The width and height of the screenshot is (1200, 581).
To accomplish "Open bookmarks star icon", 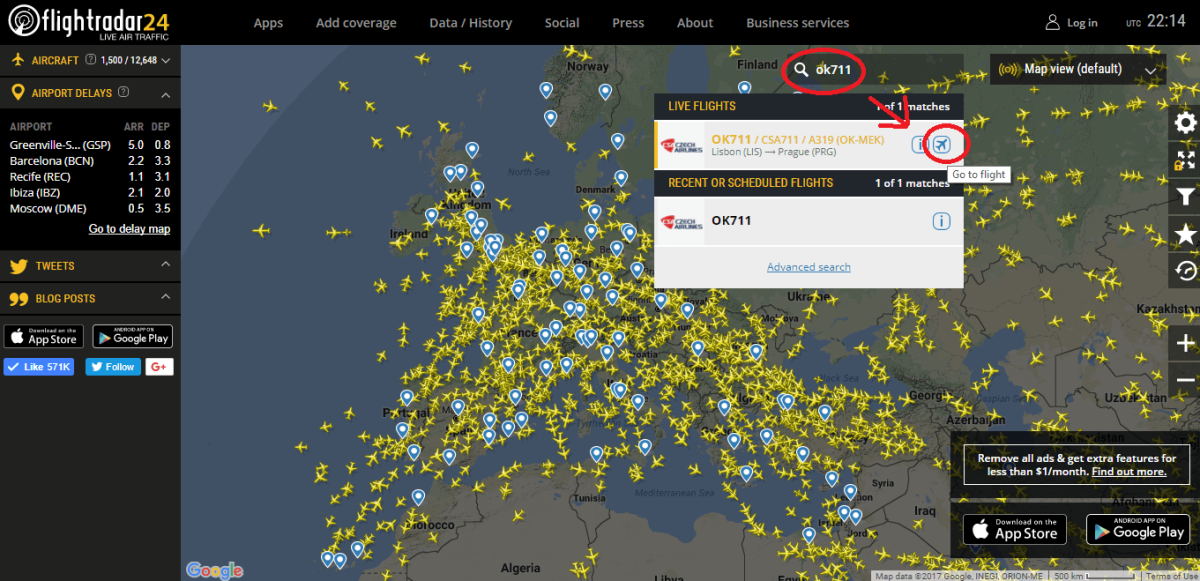I will point(1185,234).
